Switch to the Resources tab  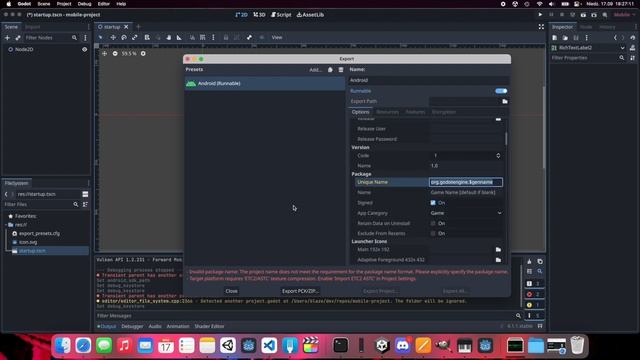click(x=387, y=112)
